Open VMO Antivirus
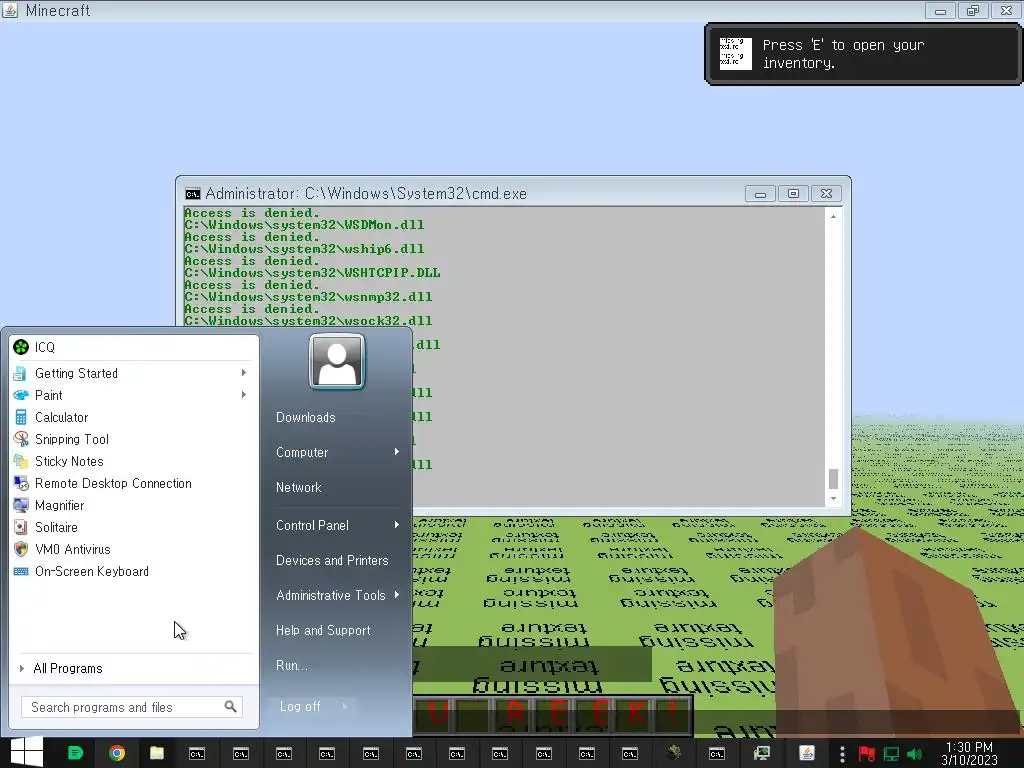Screen dimensions: 1024x768 click(x=134, y=549)
